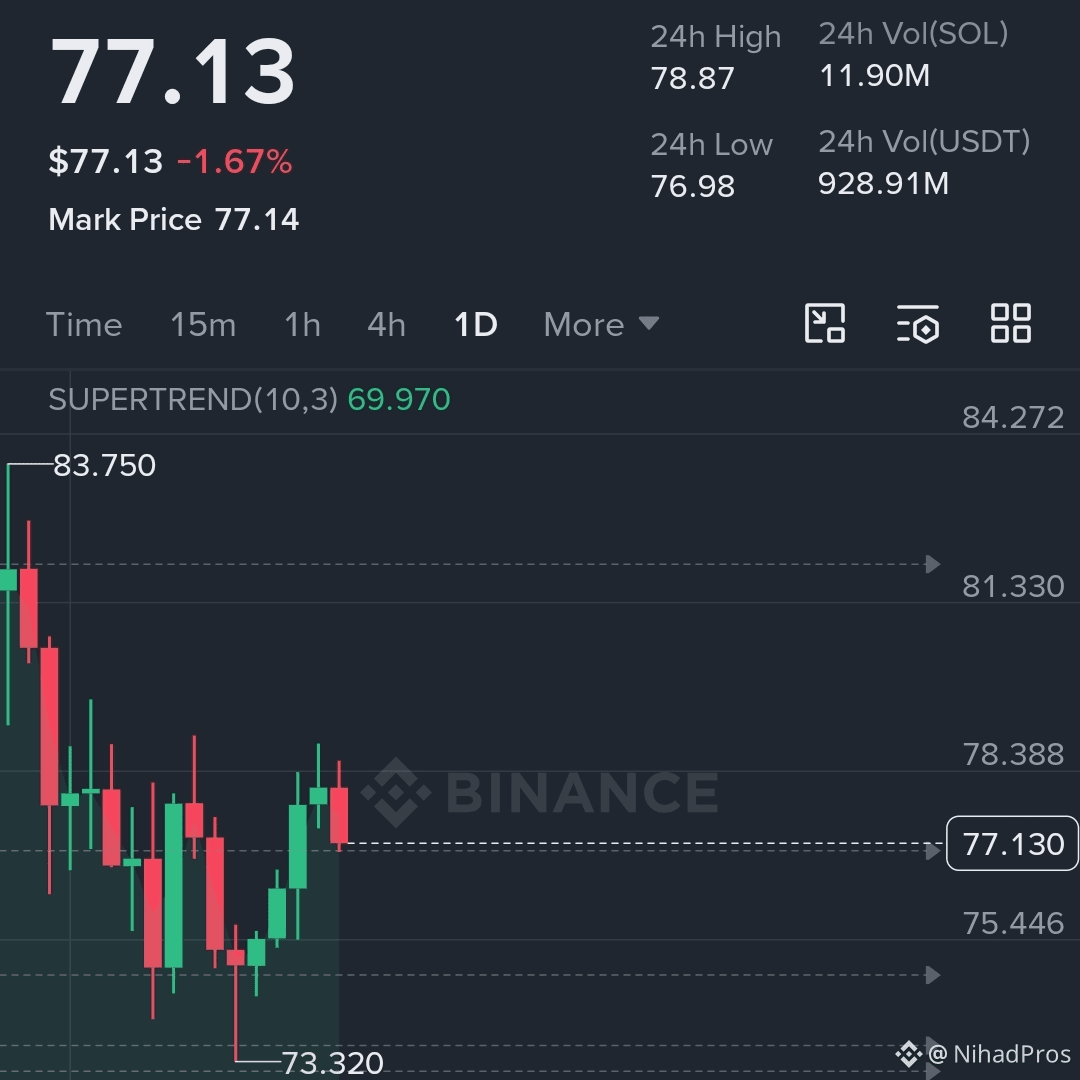Switch to the Time chart view
This screenshot has height=1080, width=1080.
[x=84, y=324]
